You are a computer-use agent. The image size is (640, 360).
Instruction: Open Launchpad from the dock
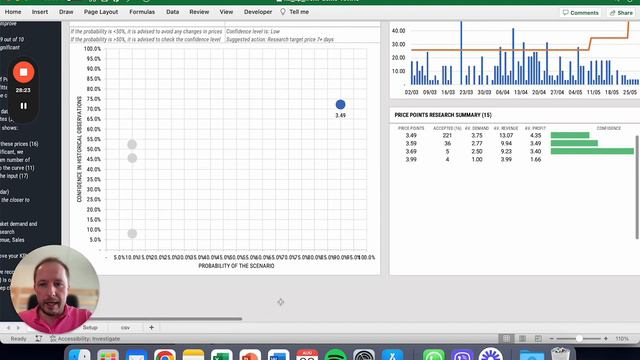coord(108,355)
